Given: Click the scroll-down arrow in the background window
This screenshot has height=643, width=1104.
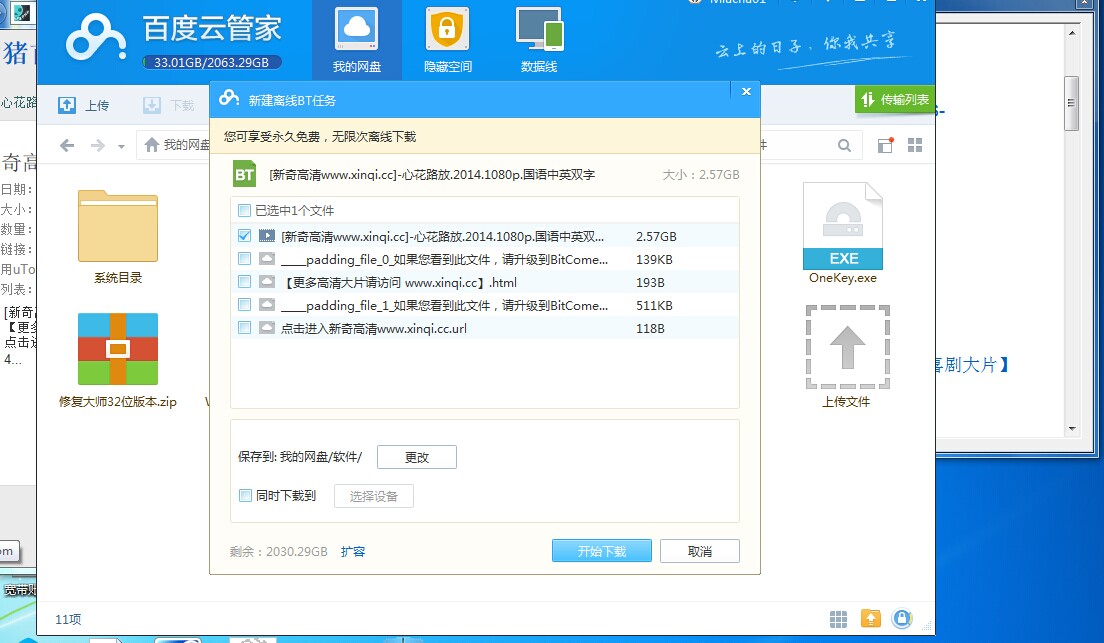Looking at the screenshot, I should click(1072, 428).
